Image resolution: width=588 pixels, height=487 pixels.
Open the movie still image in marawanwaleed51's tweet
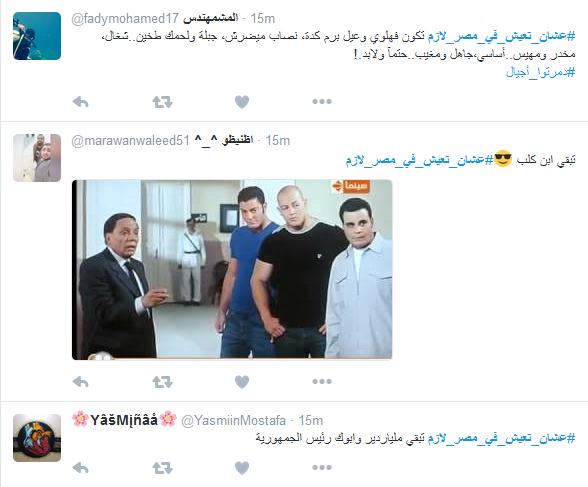(232, 270)
